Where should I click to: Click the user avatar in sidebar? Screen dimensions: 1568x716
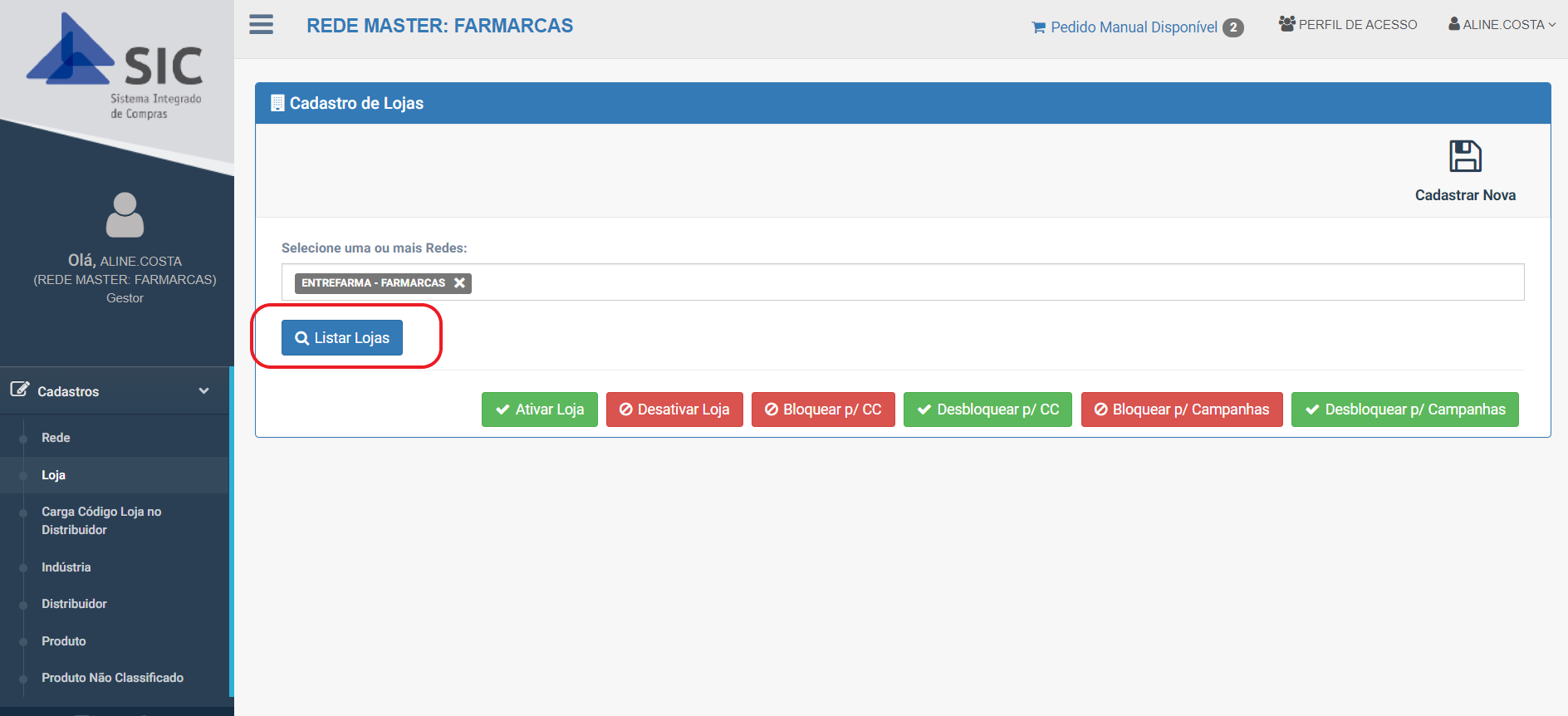point(125,214)
